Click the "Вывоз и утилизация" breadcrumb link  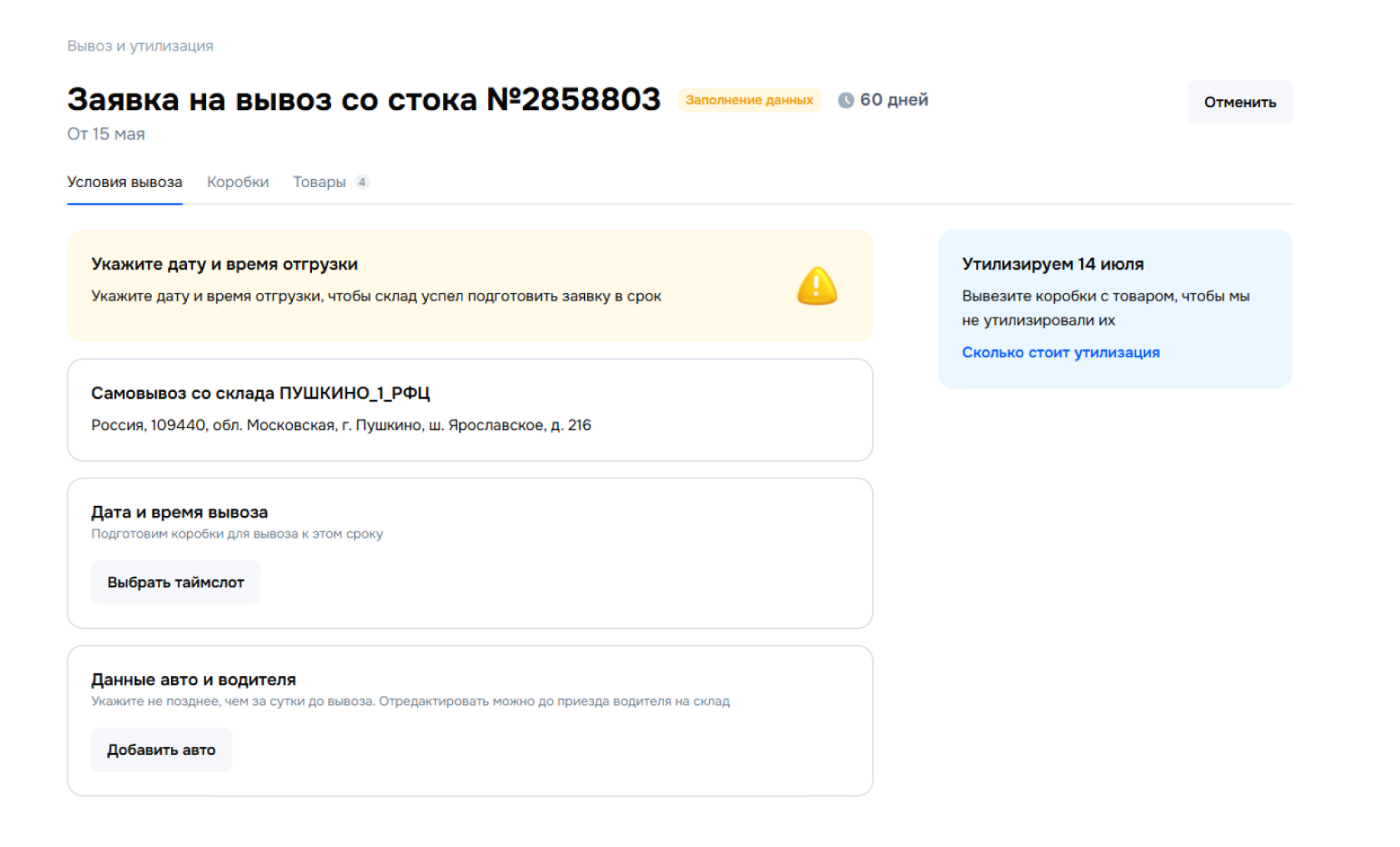140,47
